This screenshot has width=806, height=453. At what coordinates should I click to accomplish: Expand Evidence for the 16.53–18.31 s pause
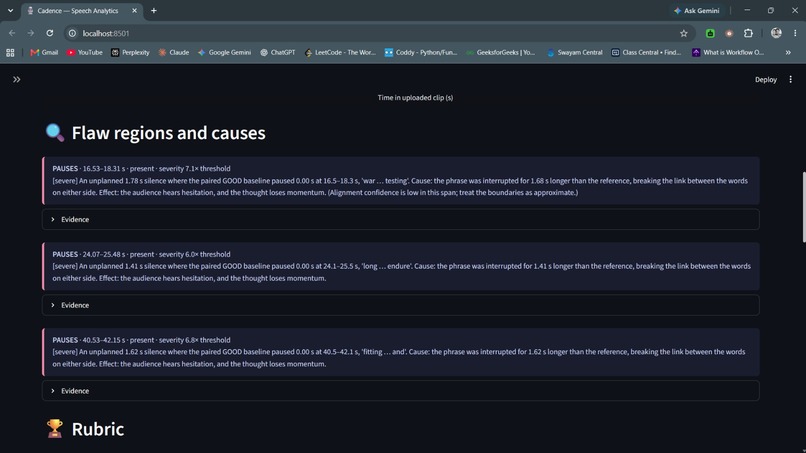pyautogui.click(x=400, y=220)
